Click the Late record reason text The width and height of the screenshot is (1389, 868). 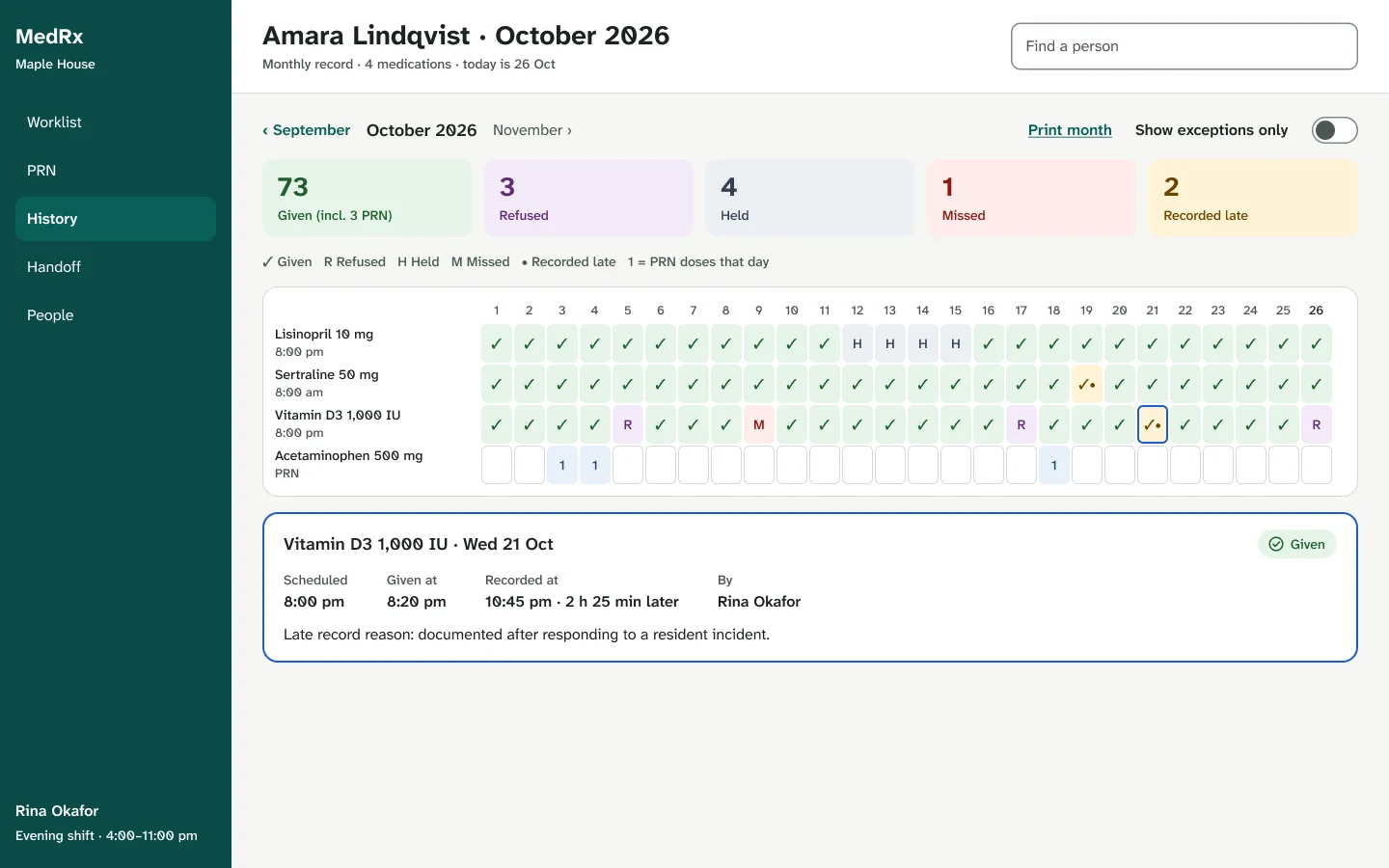(527, 635)
